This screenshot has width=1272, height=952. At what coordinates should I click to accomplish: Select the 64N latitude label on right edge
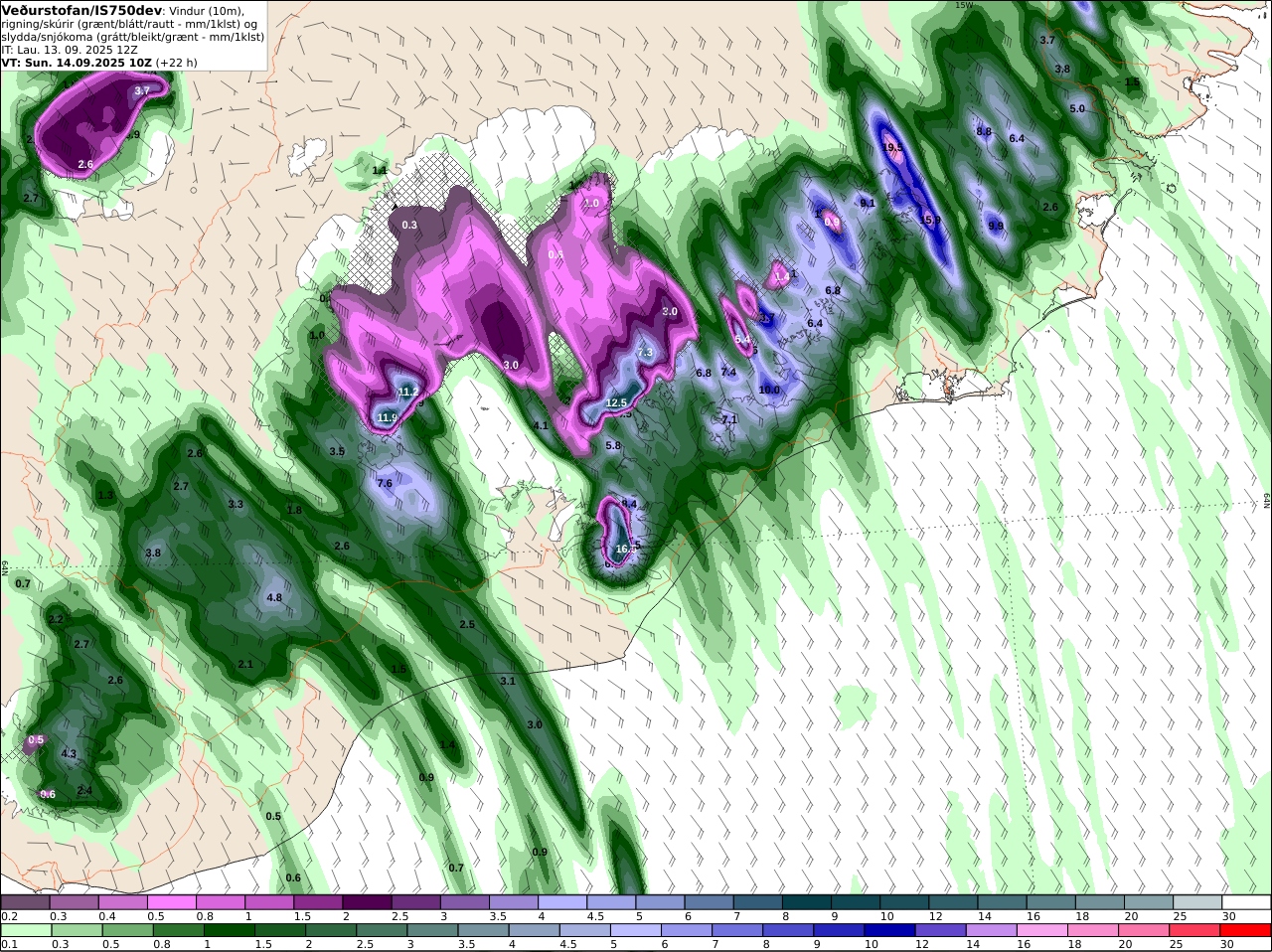(x=1268, y=503)
